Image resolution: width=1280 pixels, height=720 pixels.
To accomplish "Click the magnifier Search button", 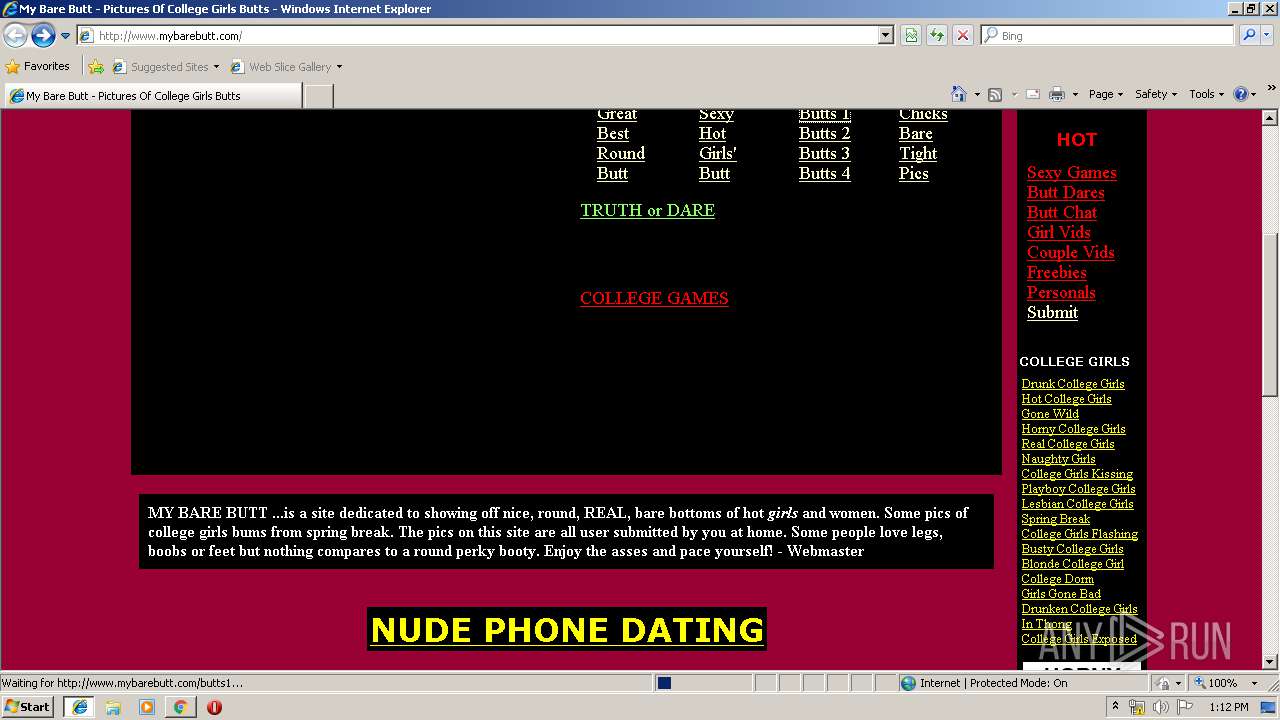I will tap(1249, 35).
